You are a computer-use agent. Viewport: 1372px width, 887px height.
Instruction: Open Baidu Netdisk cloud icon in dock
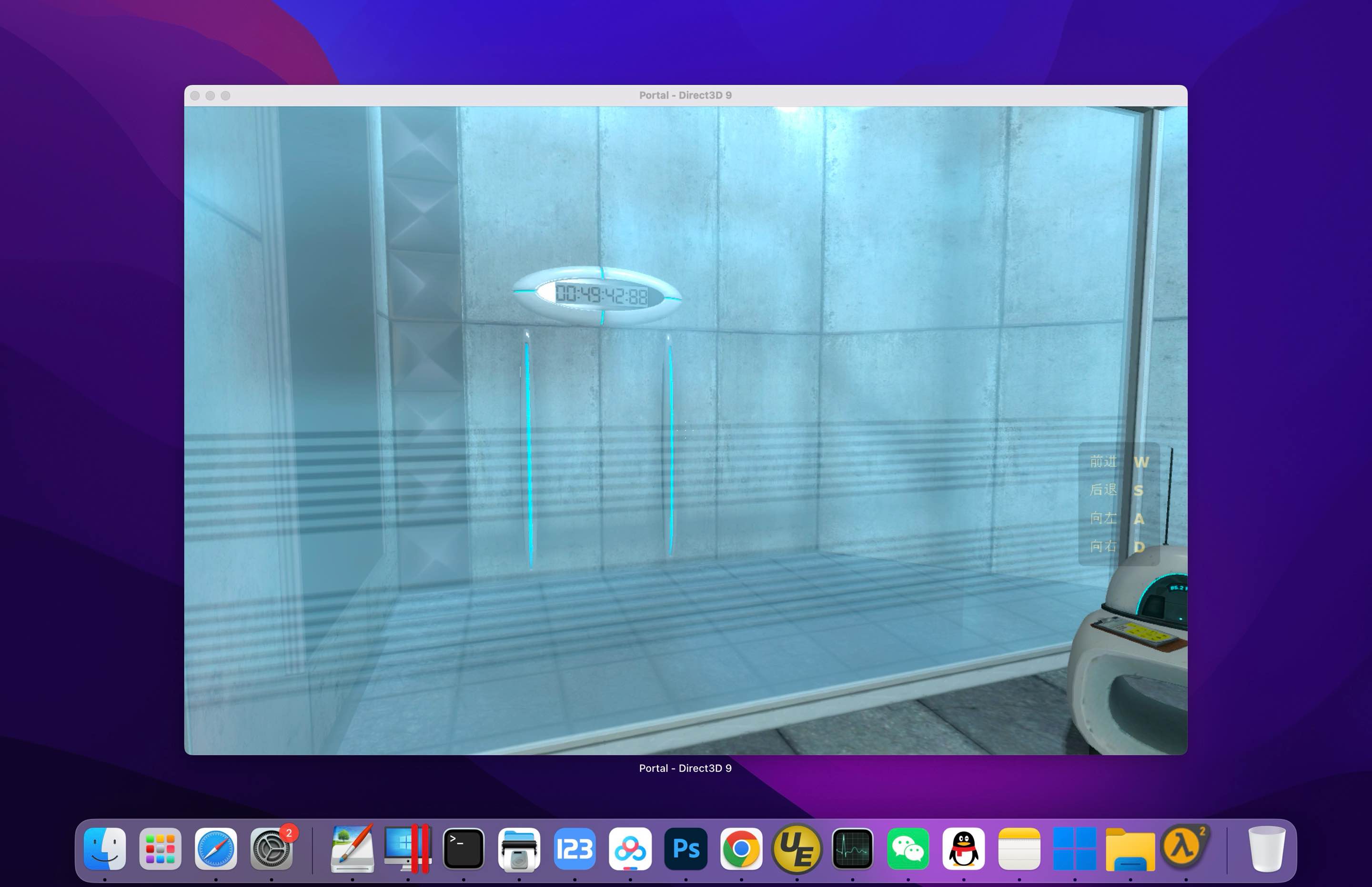(630, 848)
